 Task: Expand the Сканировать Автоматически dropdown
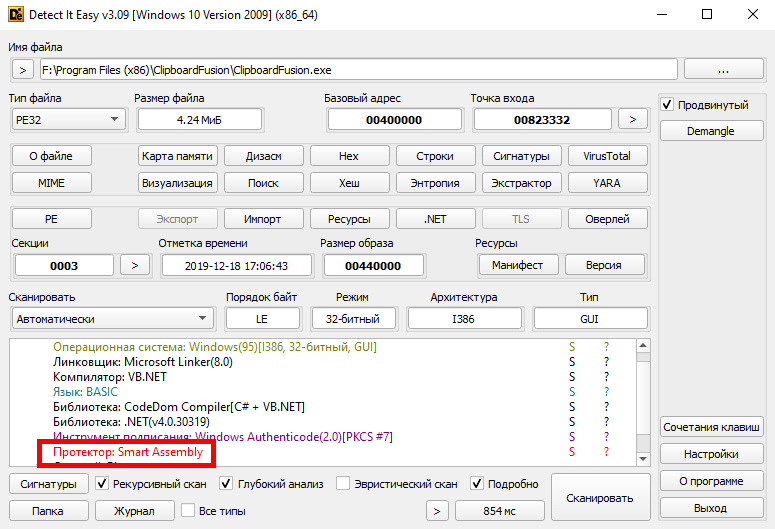(112, 318)
